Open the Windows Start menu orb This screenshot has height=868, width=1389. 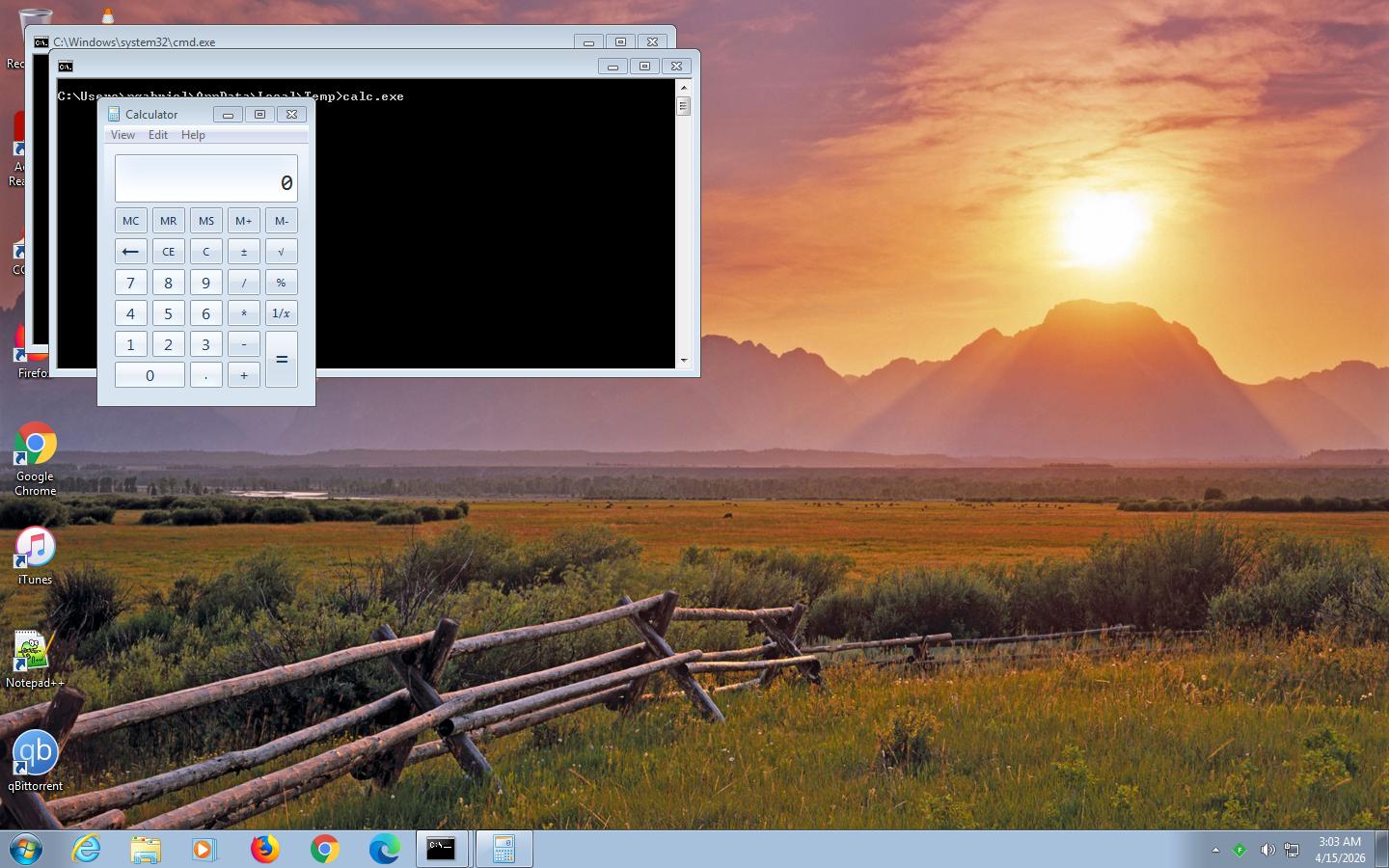coord(26,849)
